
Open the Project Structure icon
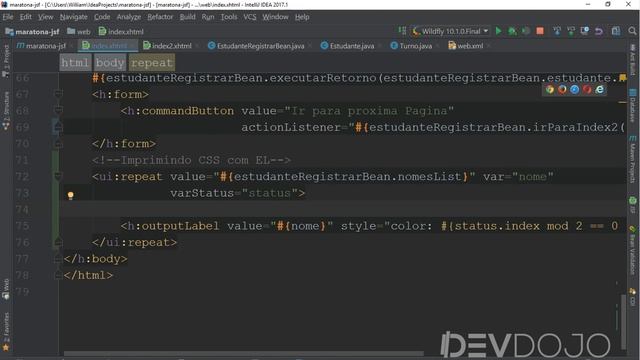pos(616,31)
